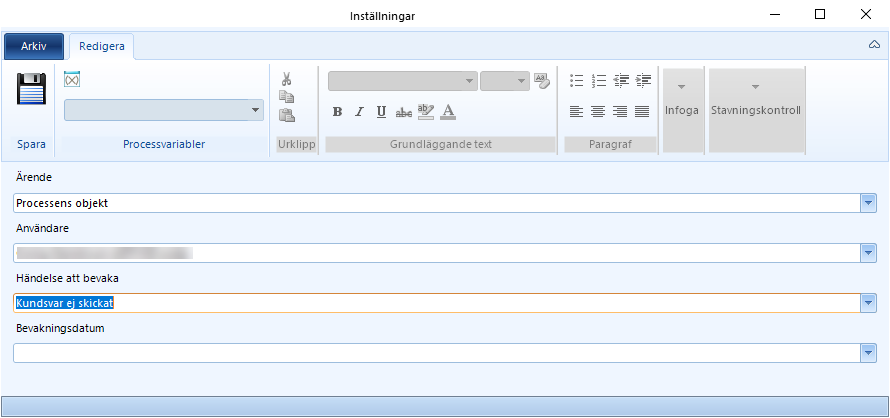Click the Spara floppy disk icon

(31, 88)
